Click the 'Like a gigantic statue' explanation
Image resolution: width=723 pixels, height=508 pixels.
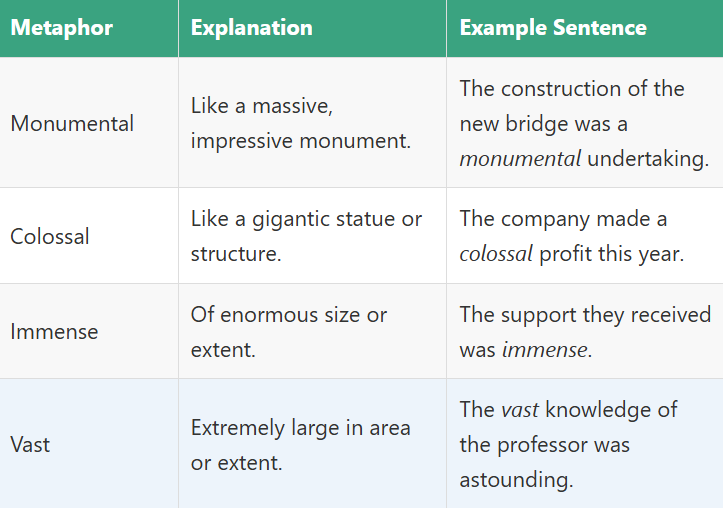306,236
